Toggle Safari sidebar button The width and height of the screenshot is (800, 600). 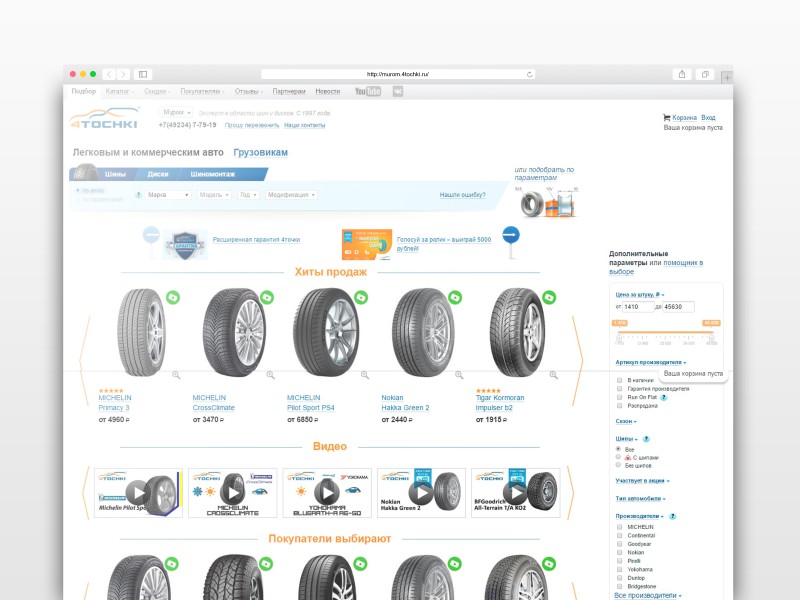[x=143, y=74]
